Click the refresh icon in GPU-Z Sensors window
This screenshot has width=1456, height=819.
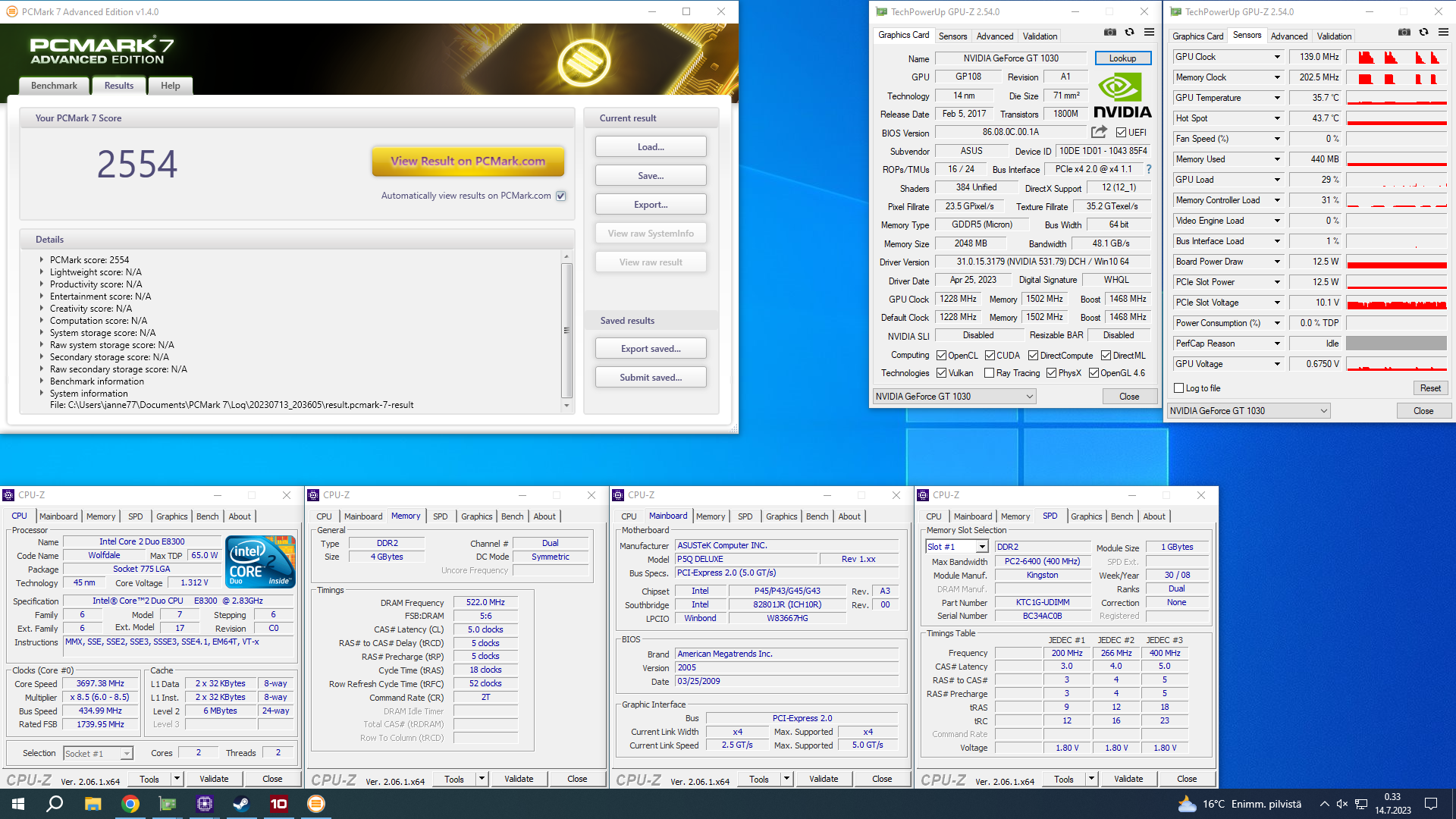pos(1423,32)
